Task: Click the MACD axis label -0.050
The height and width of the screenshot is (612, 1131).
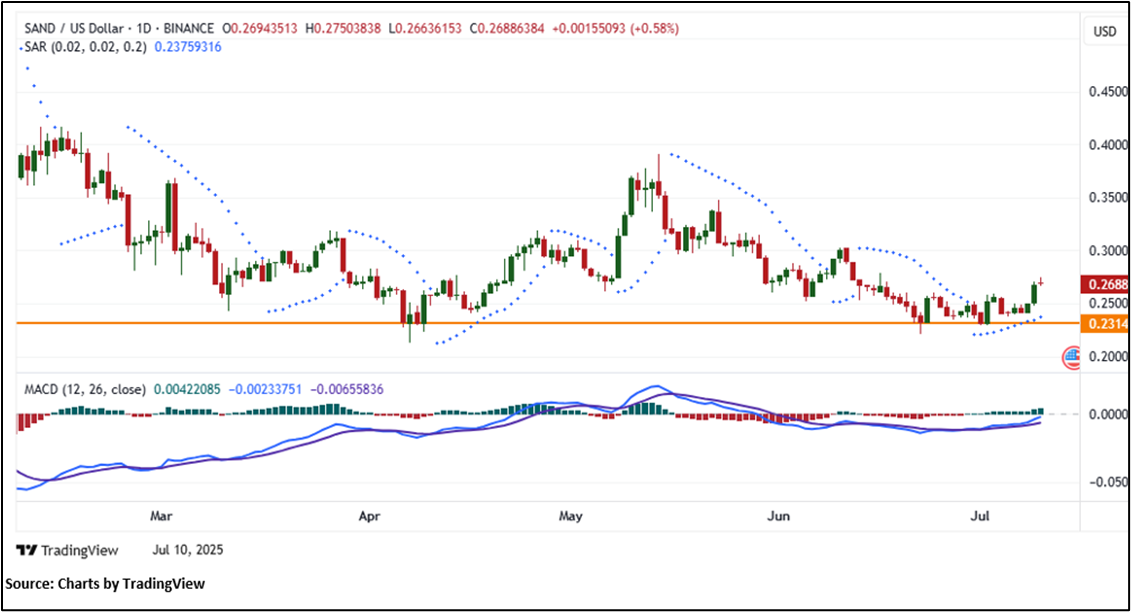Action: [x=1108, y=482]
